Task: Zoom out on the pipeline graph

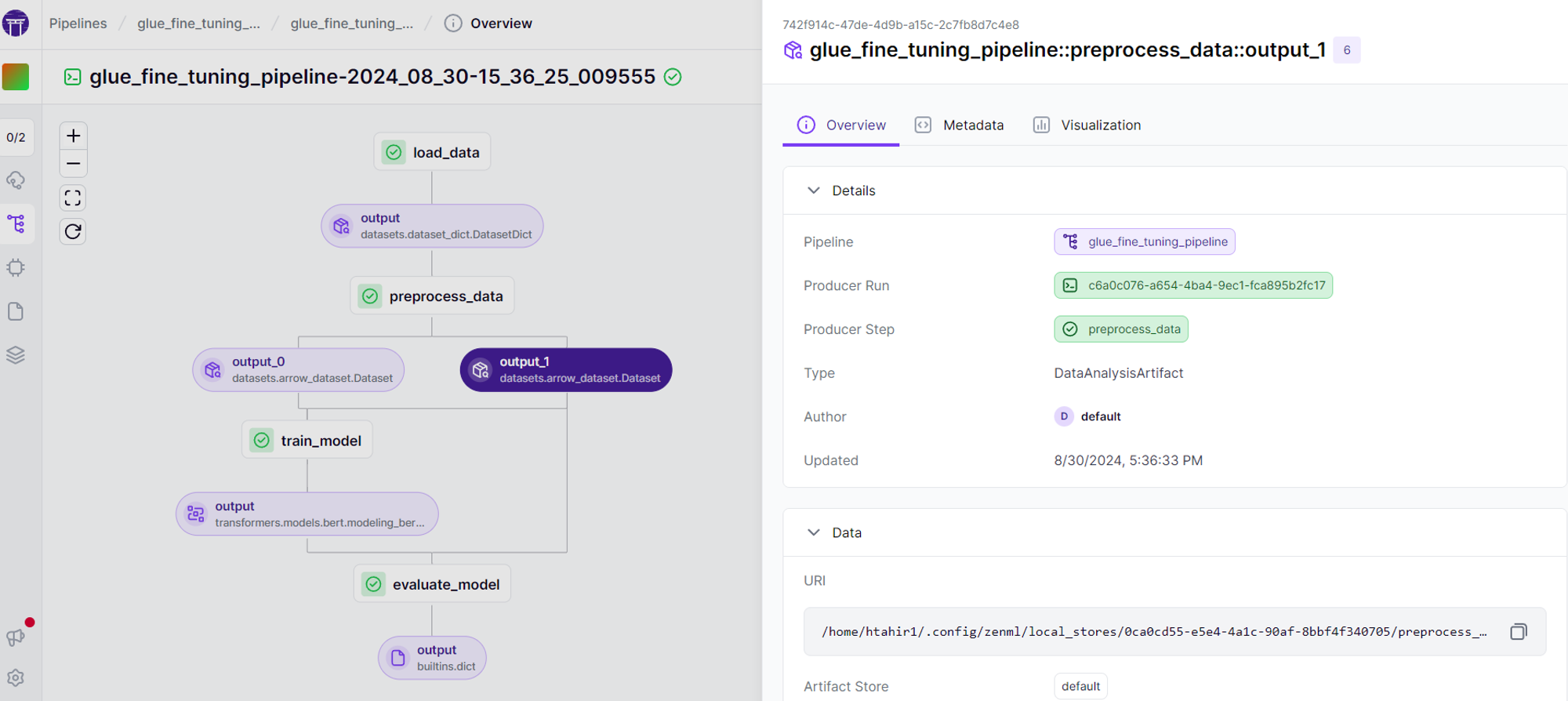Action: [x=73, y=164]
